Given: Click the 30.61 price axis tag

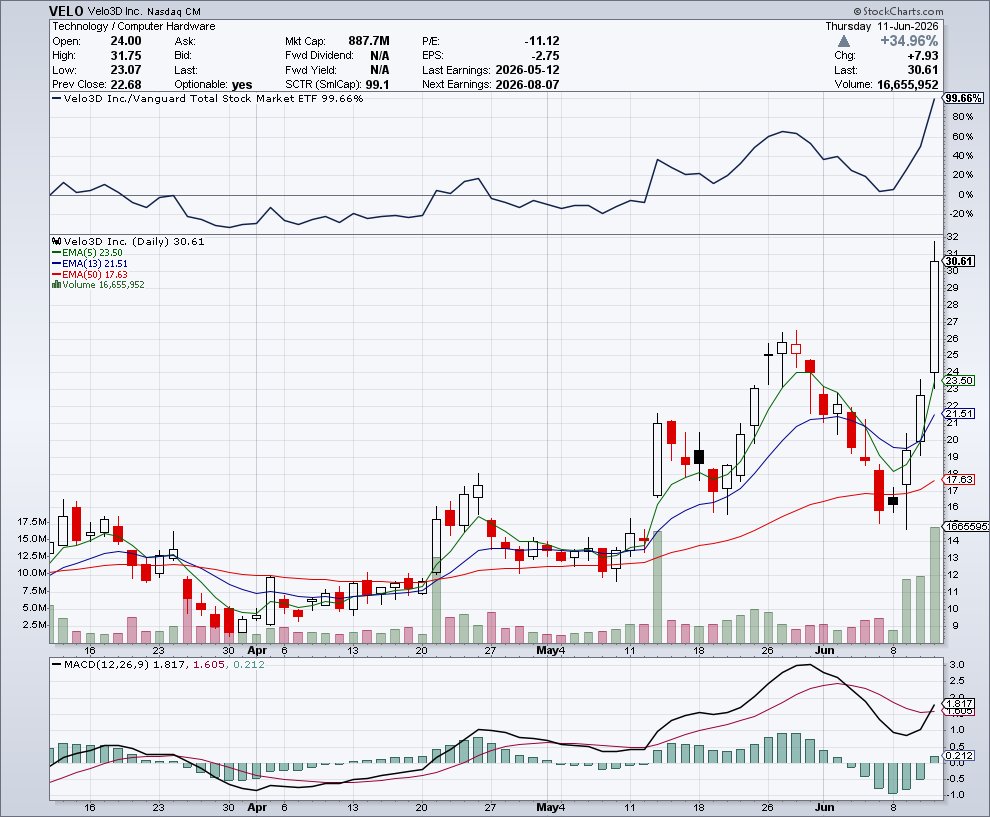Looking at the screenshot, I should tap(958, 261).
